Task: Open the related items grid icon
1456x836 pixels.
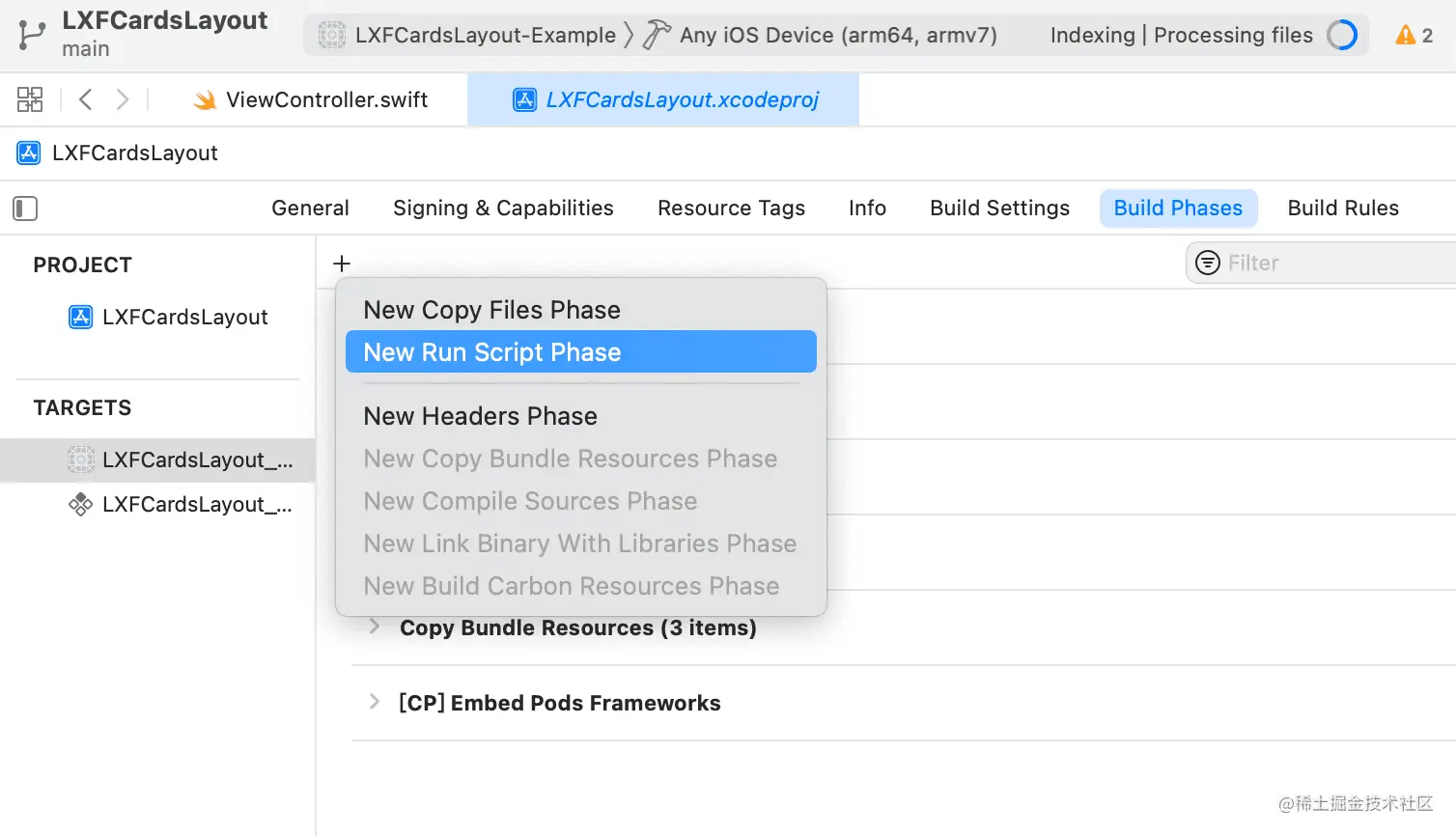Action: point(30,99)
